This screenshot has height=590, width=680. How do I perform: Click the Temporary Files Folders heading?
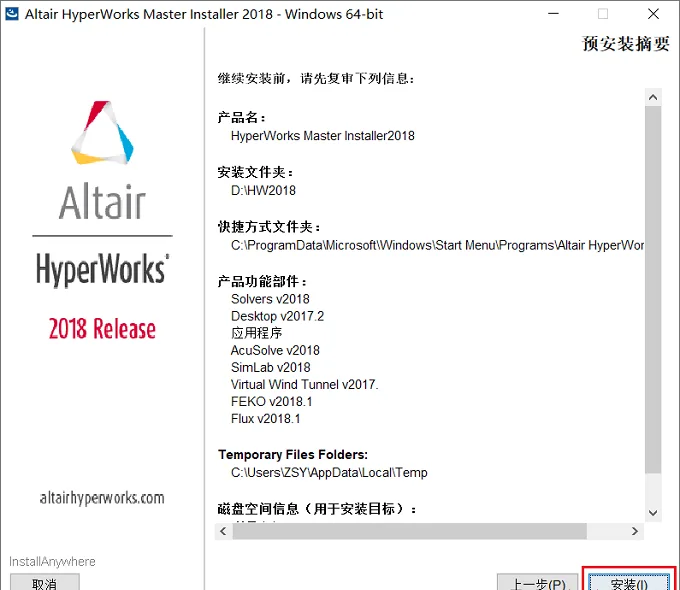[x=293, y=455]
